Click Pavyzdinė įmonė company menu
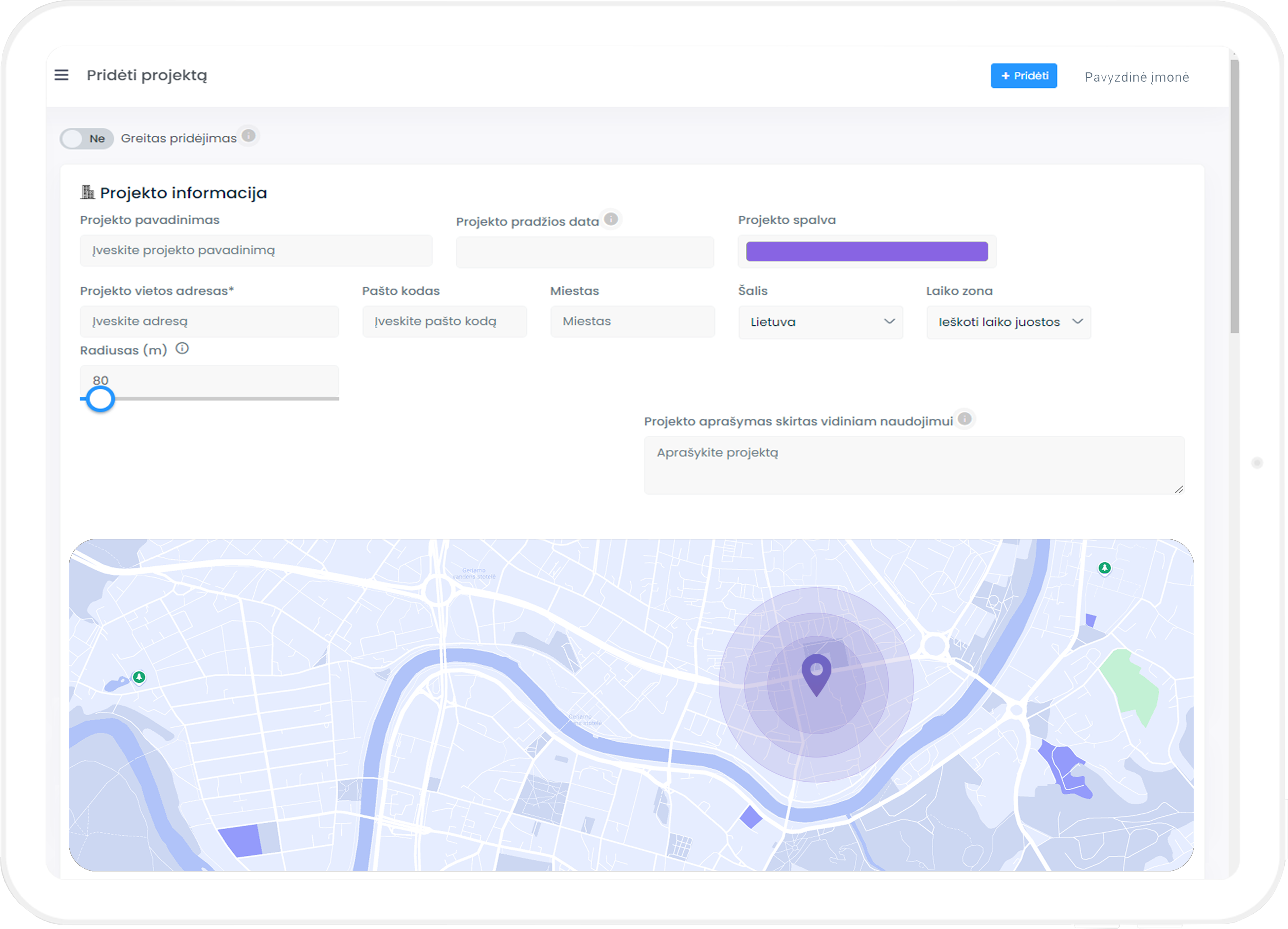The image size is (1288, 929). [1136, 77]
